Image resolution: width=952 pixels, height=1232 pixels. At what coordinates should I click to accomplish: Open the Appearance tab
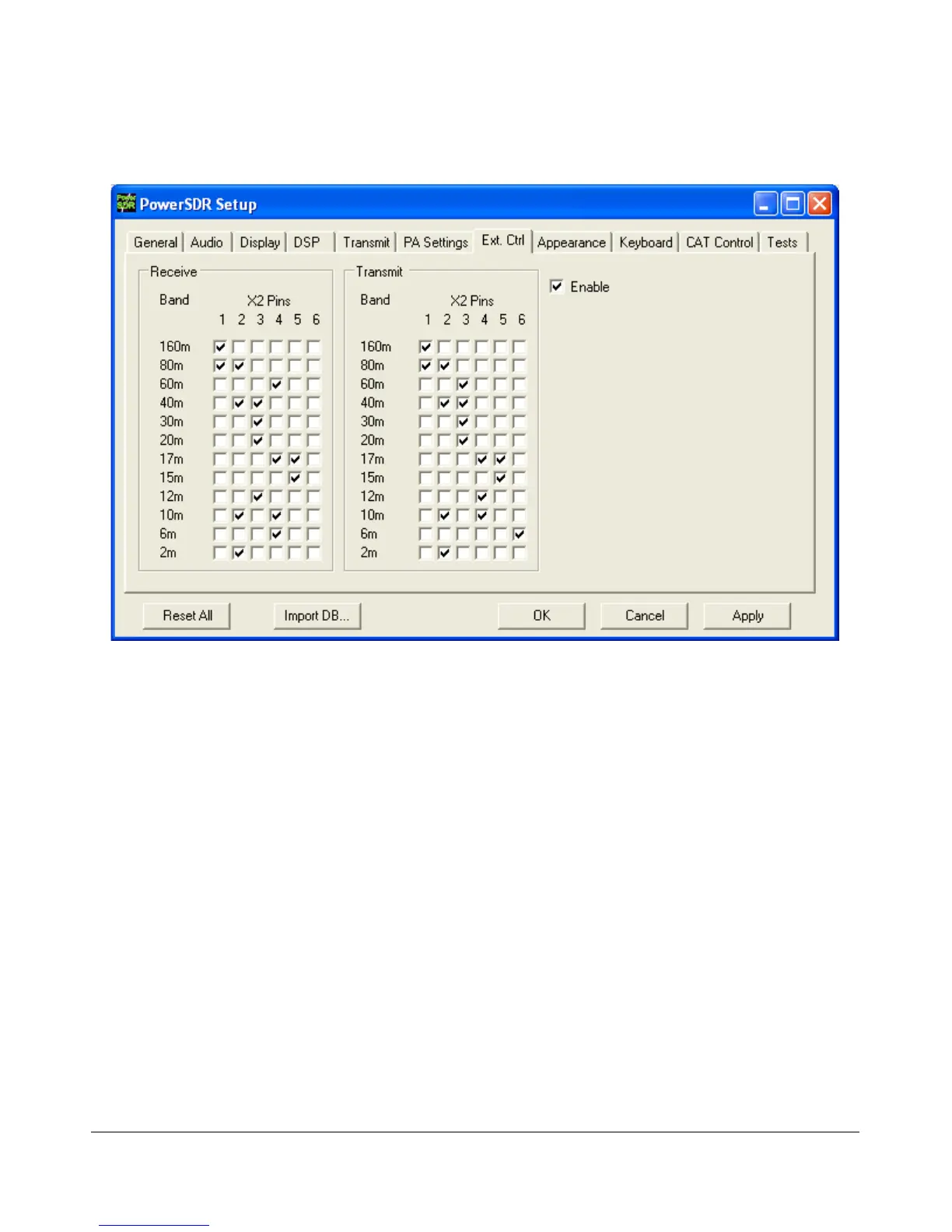(572, 243)
